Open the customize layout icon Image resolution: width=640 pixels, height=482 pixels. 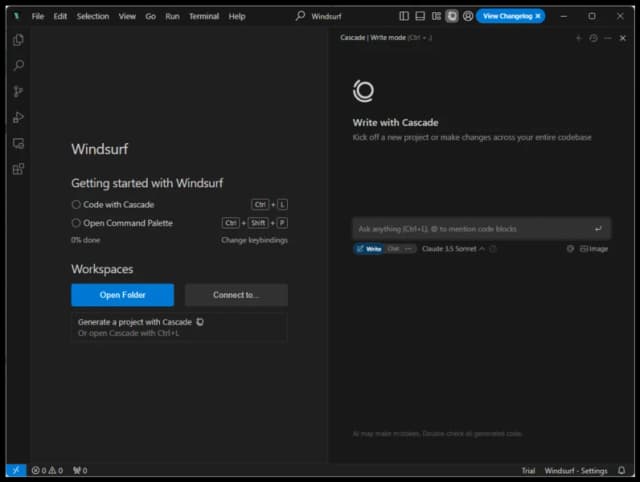point(436,16)
